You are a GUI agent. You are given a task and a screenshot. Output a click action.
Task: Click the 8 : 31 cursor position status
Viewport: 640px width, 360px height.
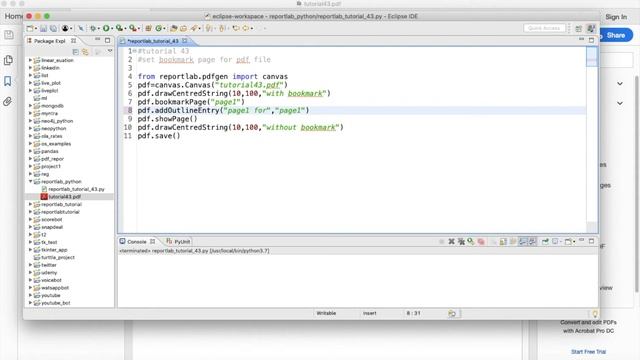pyautogui.click(x=413, y=313)
